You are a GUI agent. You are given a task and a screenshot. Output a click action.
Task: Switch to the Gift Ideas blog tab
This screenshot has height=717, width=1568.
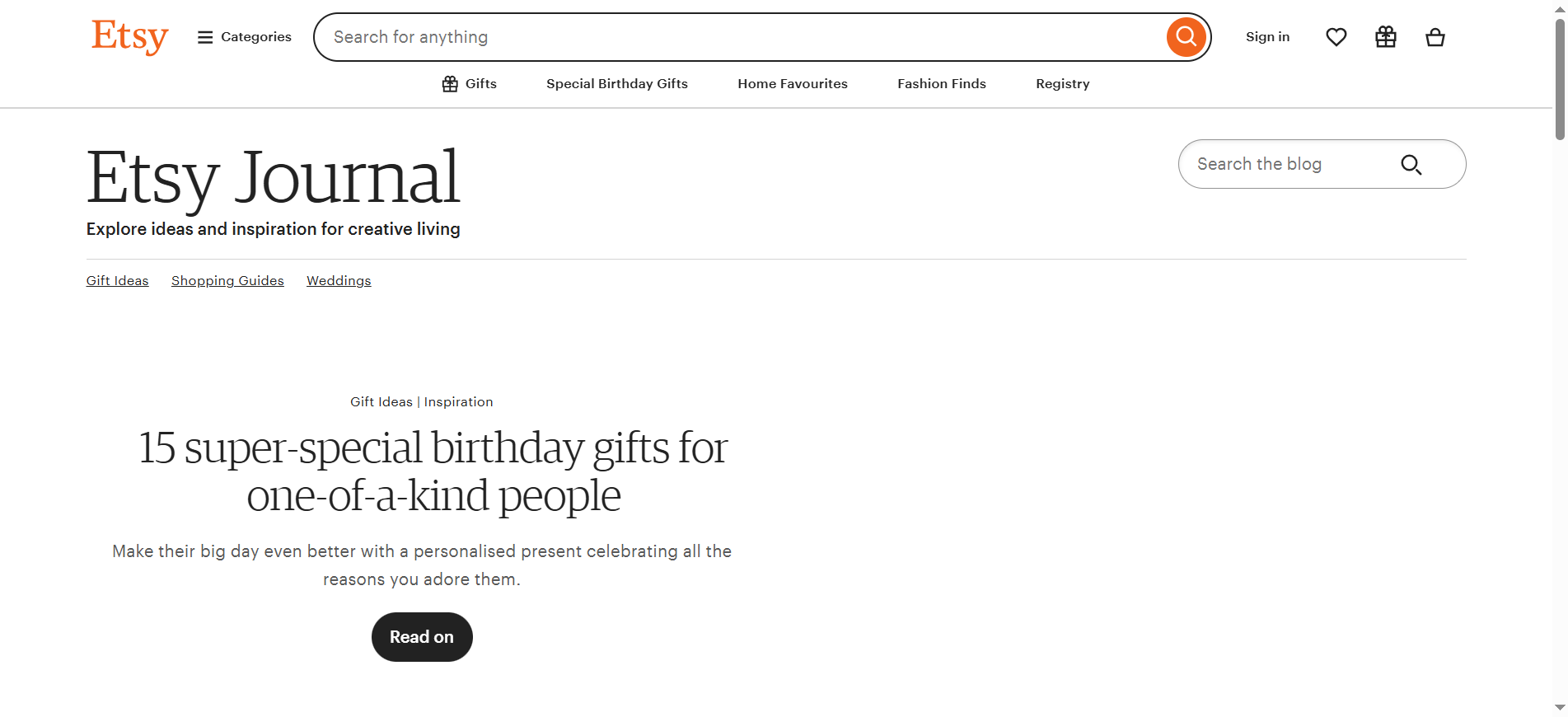click(x=117, y=280)
